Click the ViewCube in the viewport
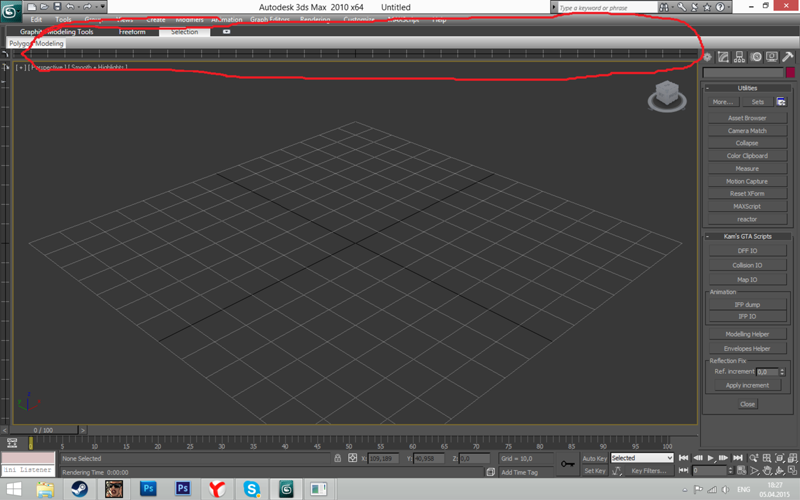 [x=667, y=96]
